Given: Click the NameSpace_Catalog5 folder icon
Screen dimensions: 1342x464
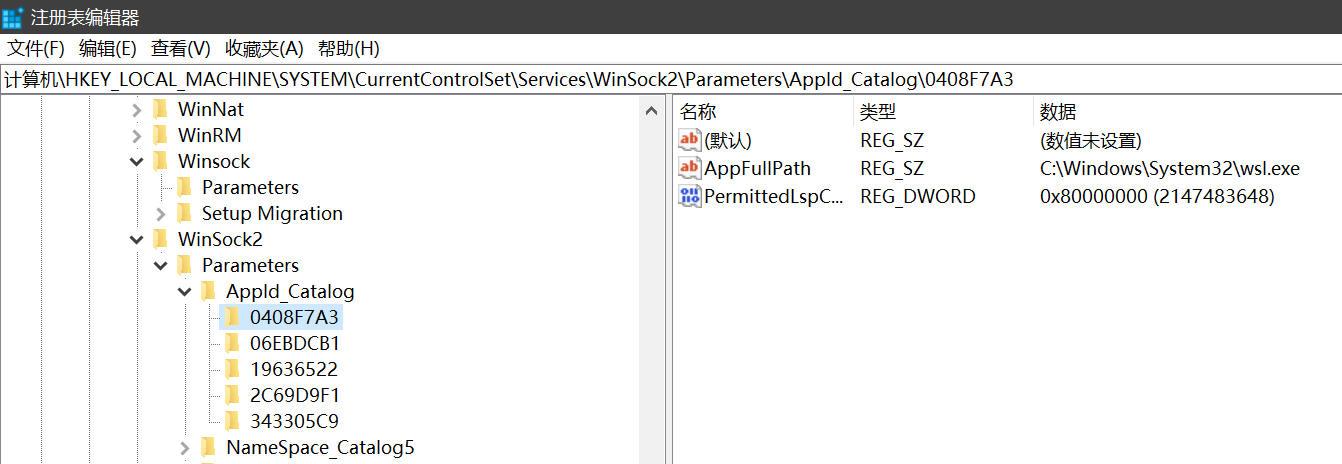Looking at the screenshot, I should pos(209,447).
